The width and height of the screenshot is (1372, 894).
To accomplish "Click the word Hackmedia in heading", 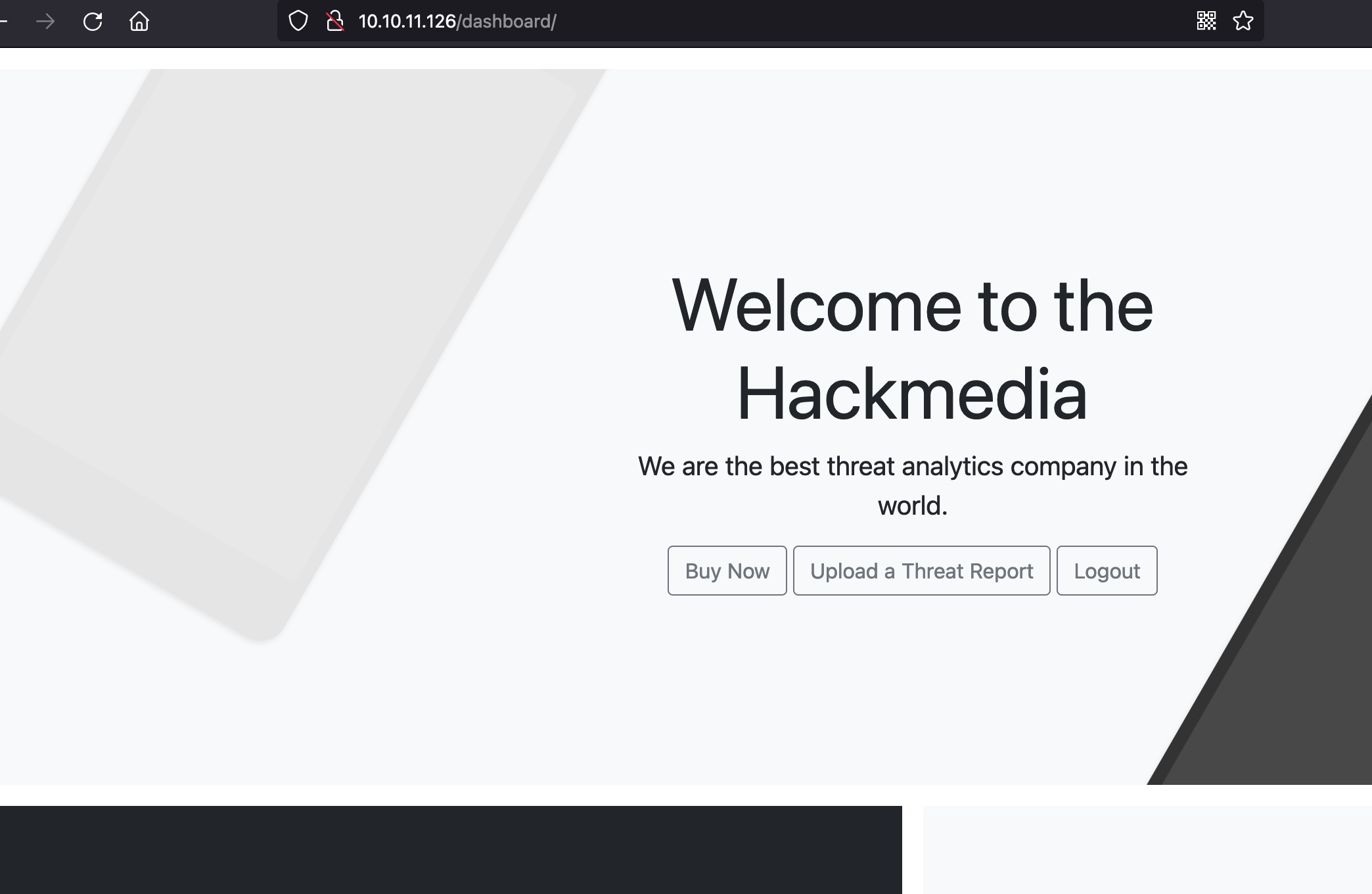I will coord(912,394).
